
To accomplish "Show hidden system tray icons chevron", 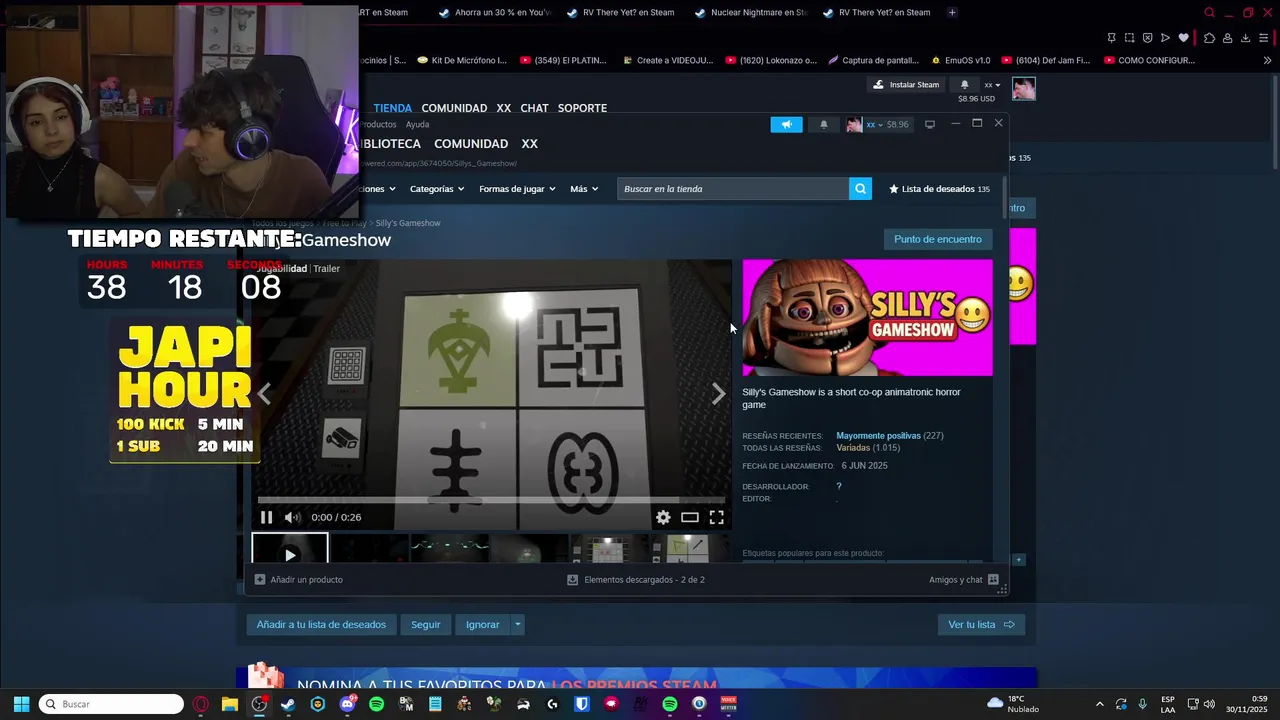I will tap(1100, 704).
